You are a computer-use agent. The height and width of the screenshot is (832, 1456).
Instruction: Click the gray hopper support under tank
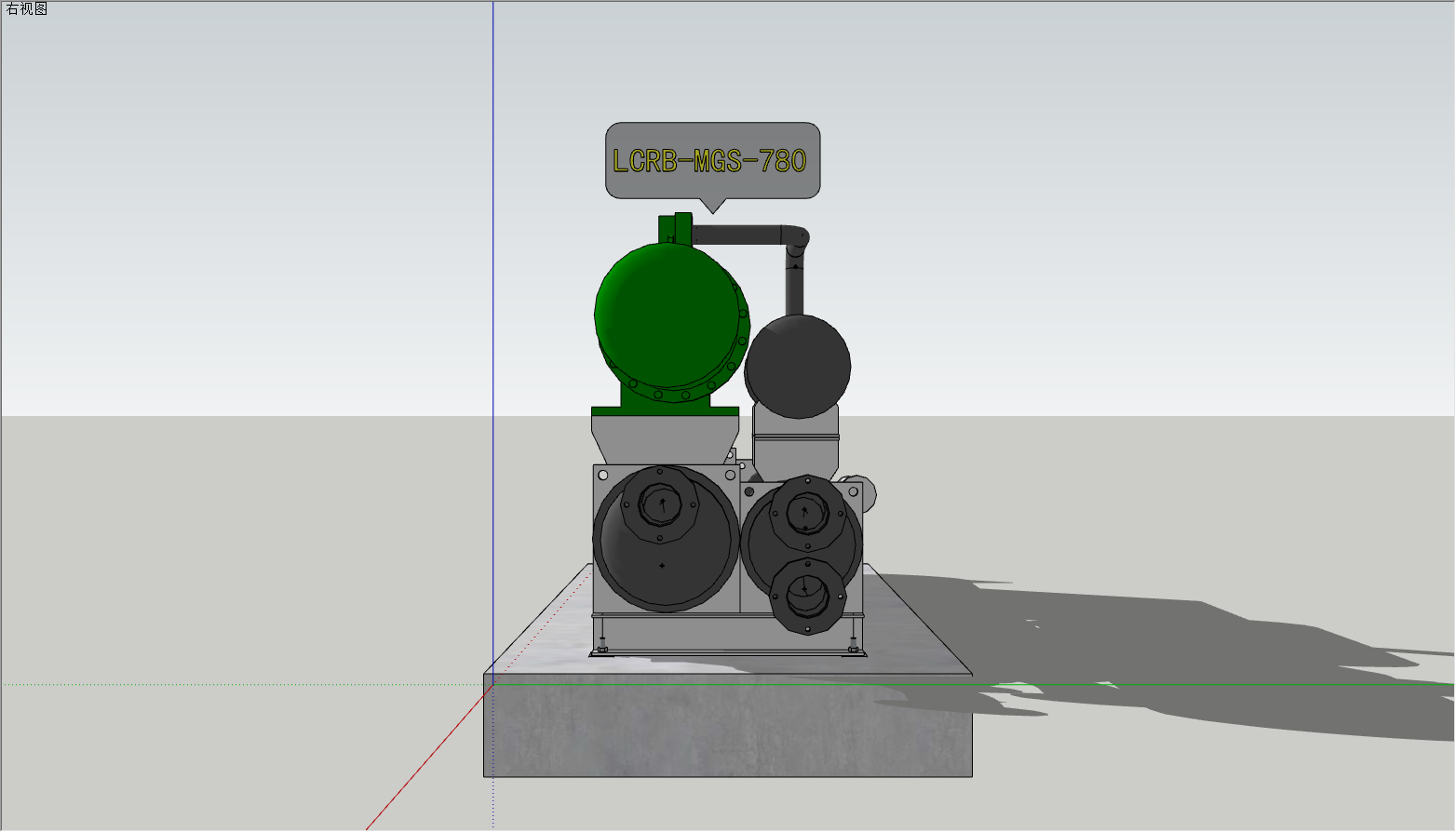665,438
